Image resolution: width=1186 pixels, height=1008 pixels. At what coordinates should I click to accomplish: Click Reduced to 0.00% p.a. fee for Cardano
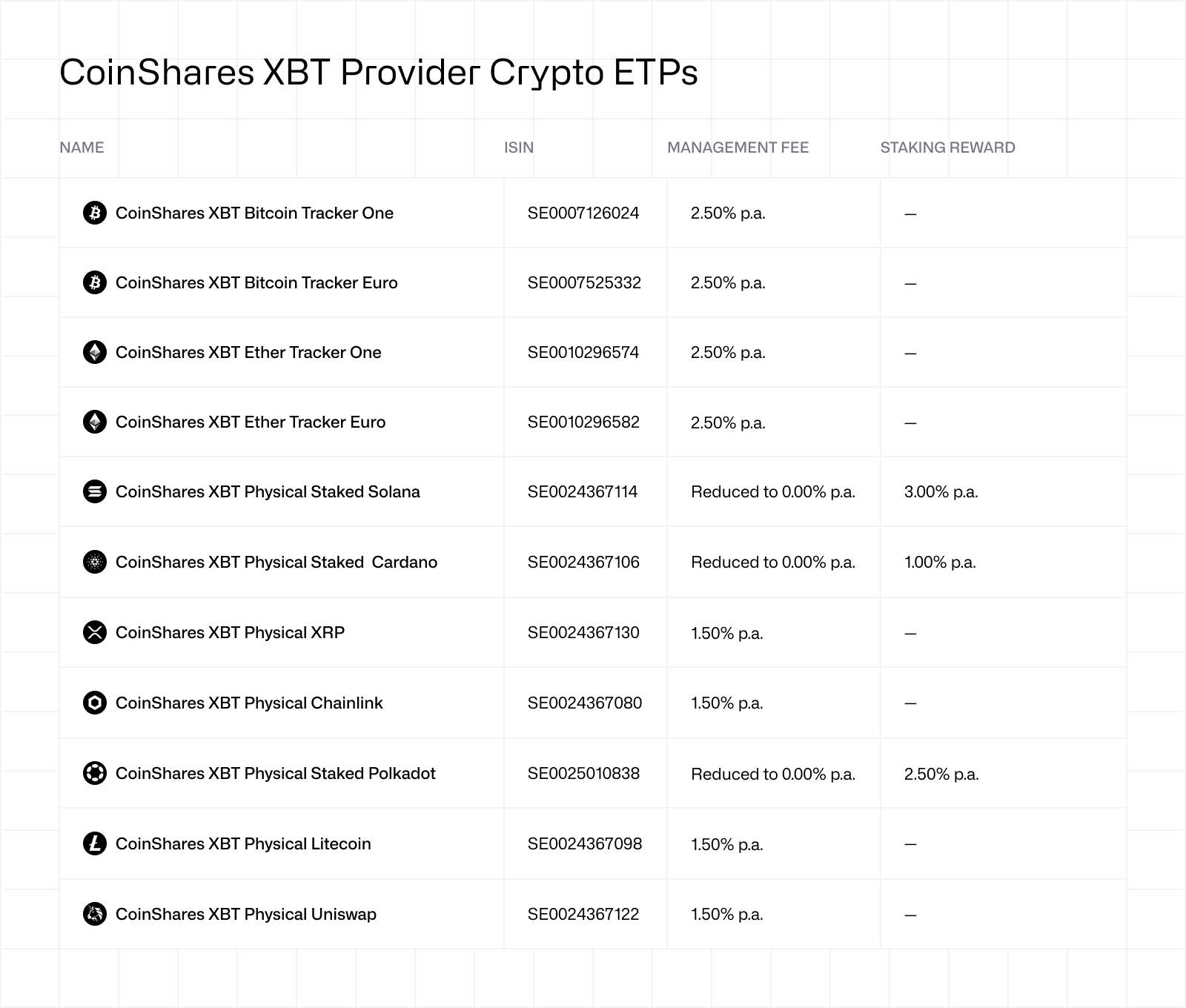[x=773, y=563]
